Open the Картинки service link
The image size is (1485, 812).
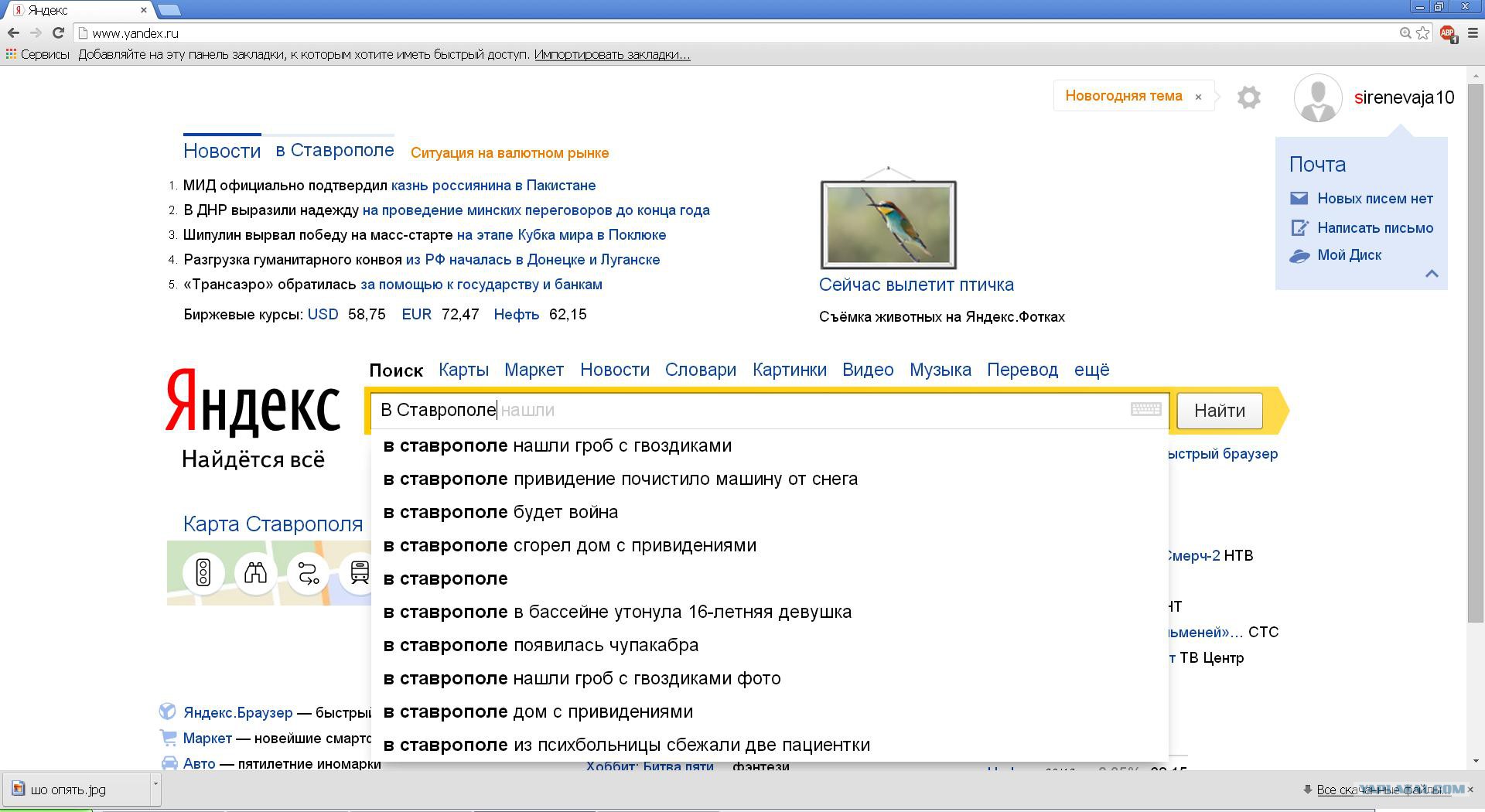[x=790, y=370]
